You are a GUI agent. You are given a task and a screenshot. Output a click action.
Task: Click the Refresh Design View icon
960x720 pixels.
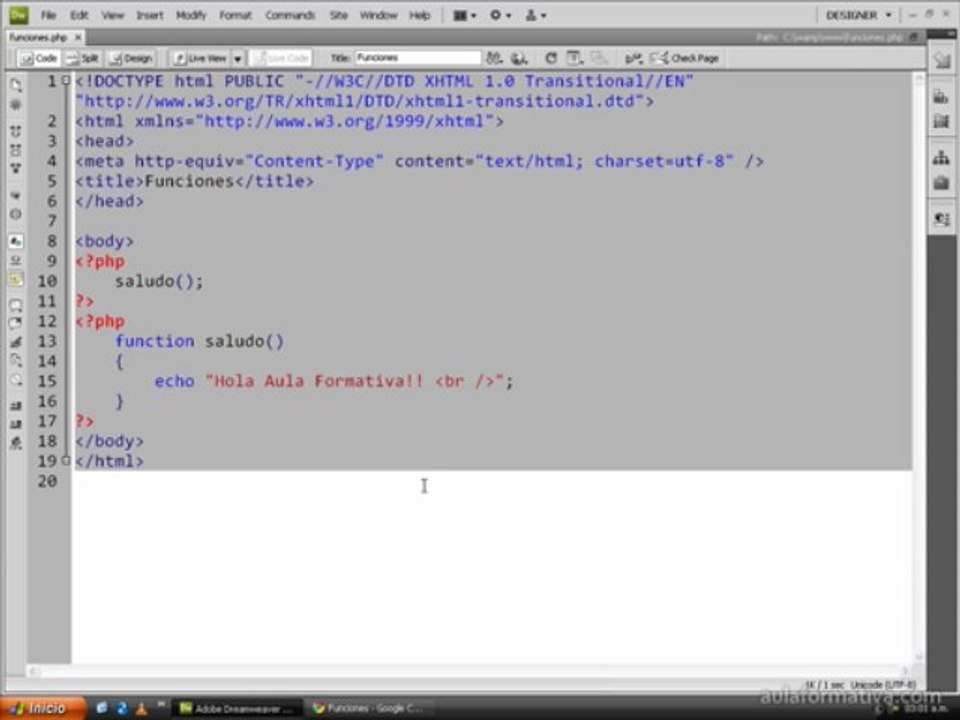551,58
